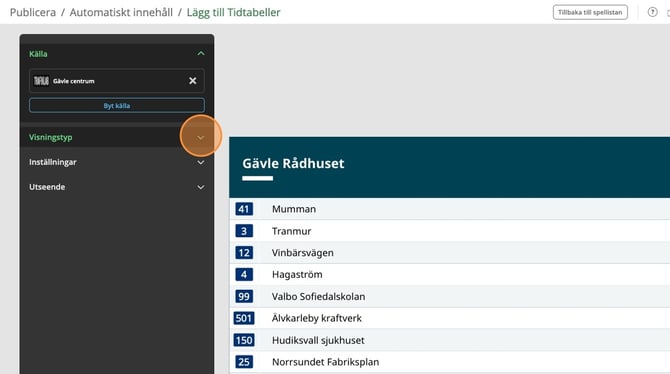Select the Hudiksvall sjukhuset destination
Viewport: 670px width, 374px height.
(318, 340)
